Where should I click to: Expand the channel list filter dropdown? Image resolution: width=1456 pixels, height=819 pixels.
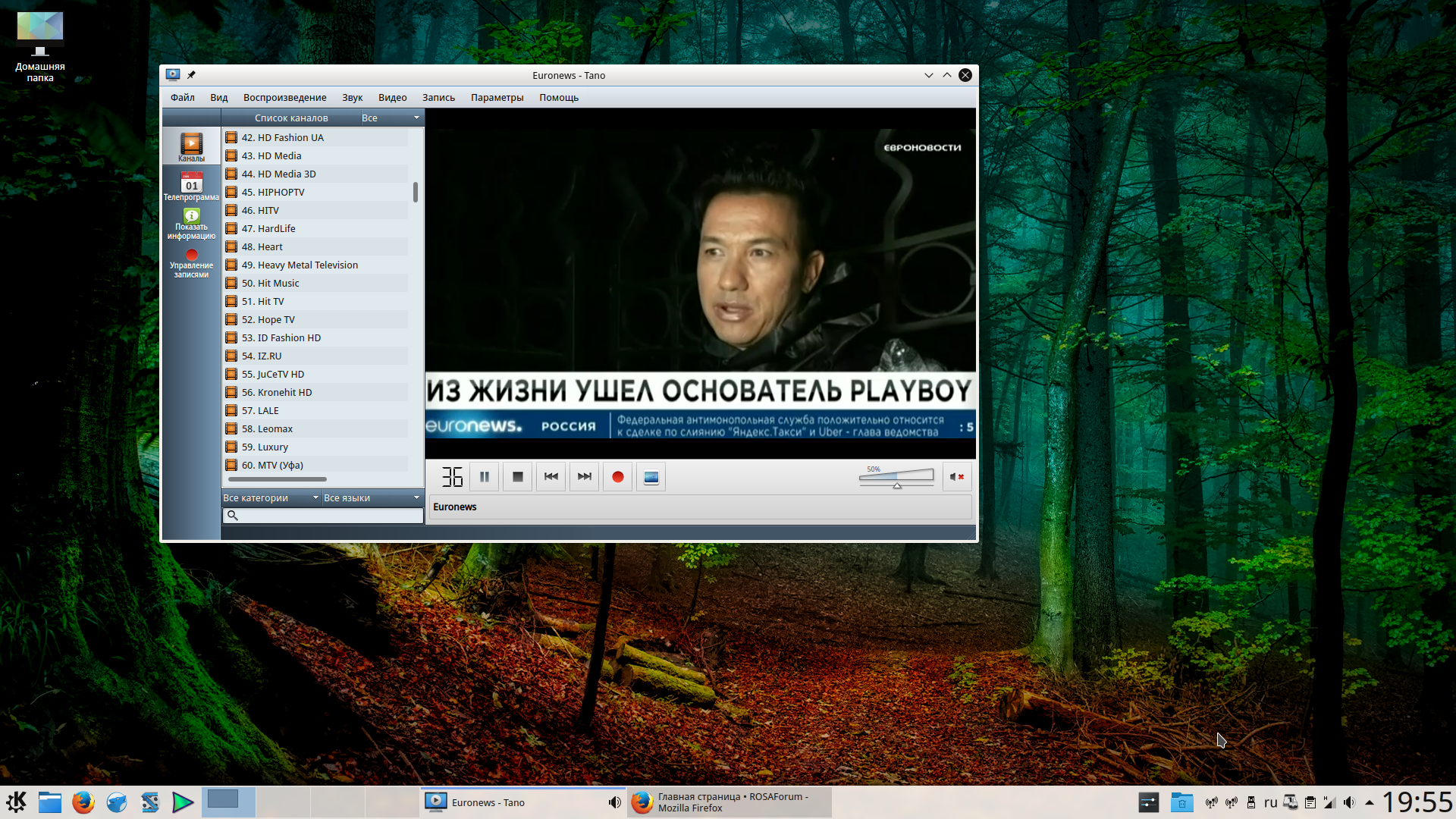390,118
